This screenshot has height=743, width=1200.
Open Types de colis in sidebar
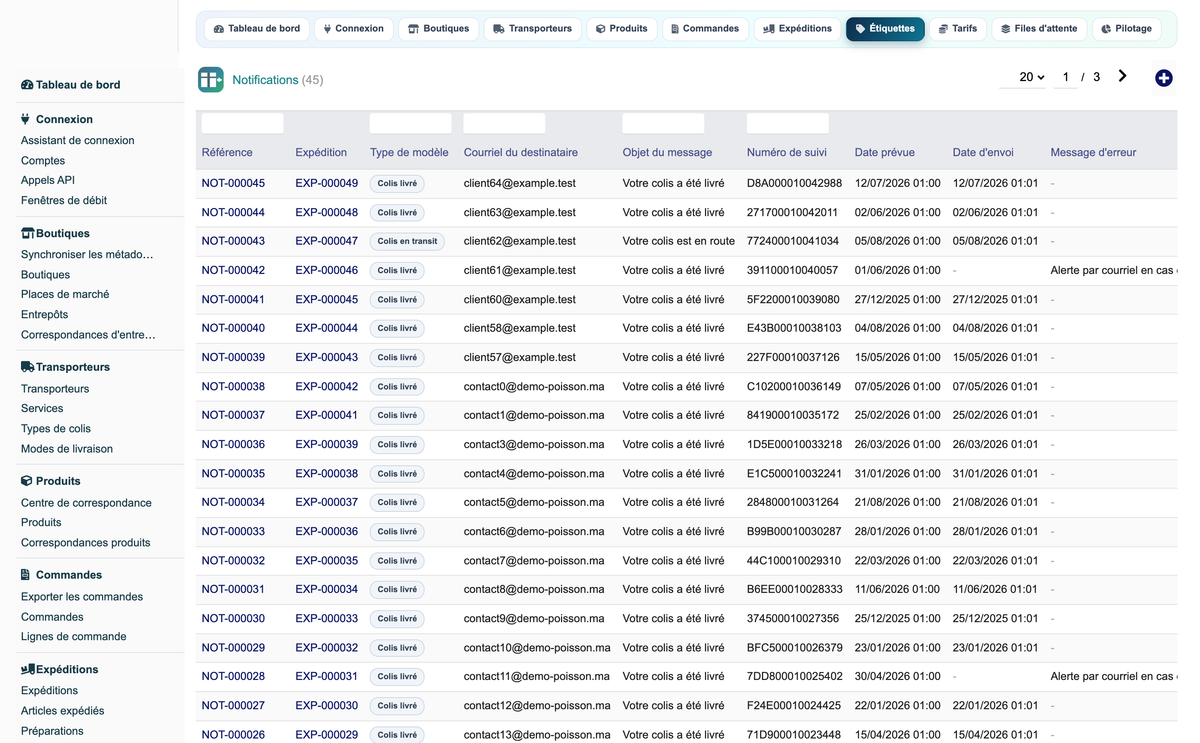point(56,429)
